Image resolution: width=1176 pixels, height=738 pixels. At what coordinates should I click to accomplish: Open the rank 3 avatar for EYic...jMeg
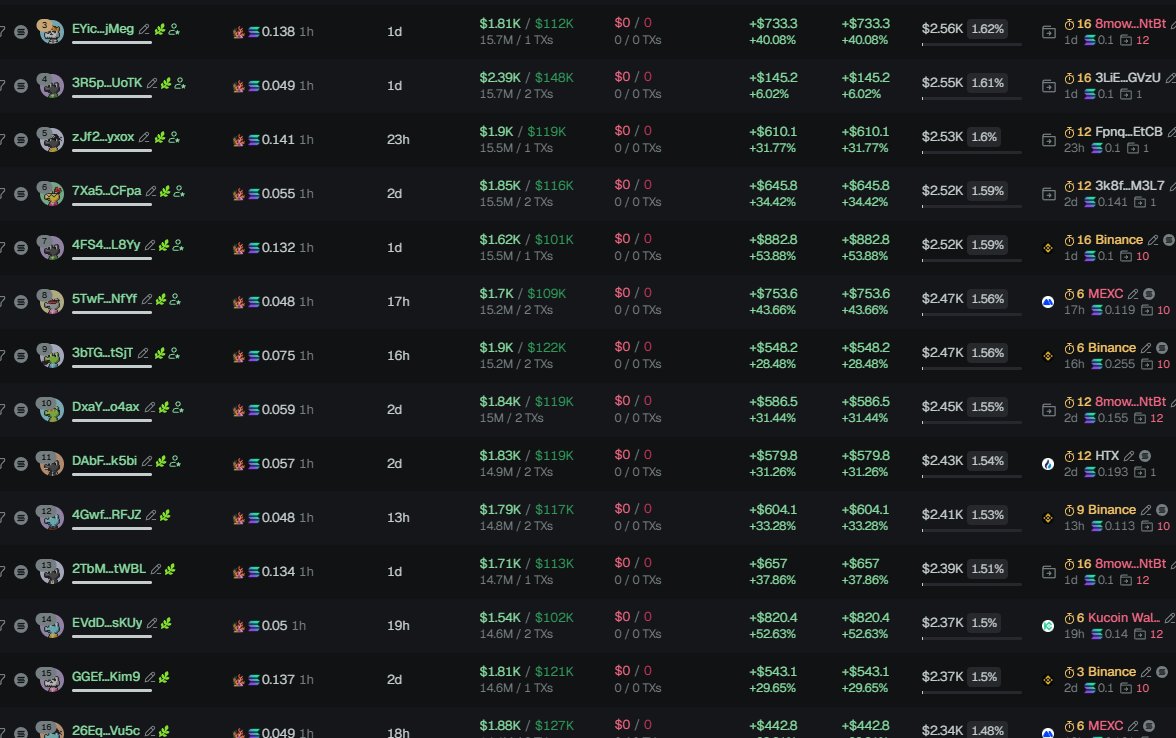click(50, 32)
